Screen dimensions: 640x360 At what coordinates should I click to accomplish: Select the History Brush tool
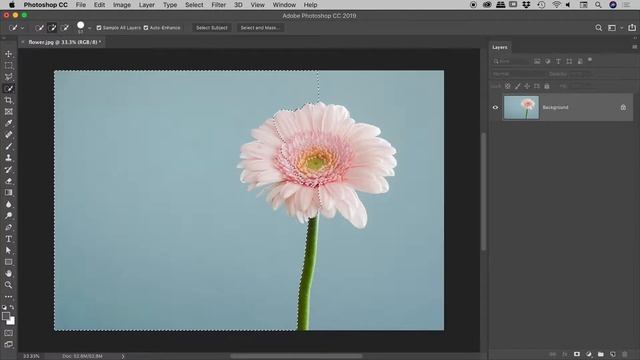pyautogui.click(x=9, y=169)
